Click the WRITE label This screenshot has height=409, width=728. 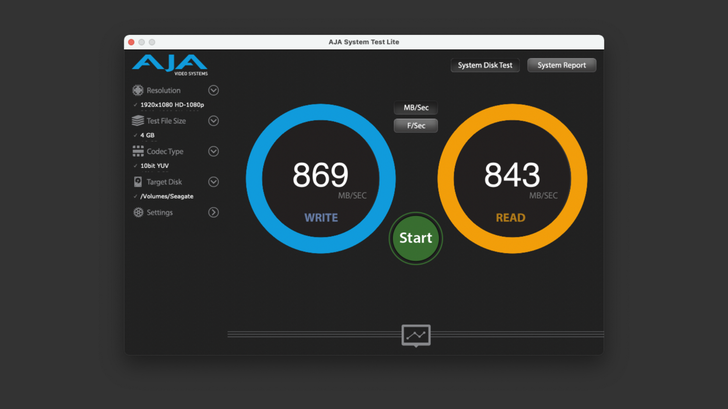point(321,218)
